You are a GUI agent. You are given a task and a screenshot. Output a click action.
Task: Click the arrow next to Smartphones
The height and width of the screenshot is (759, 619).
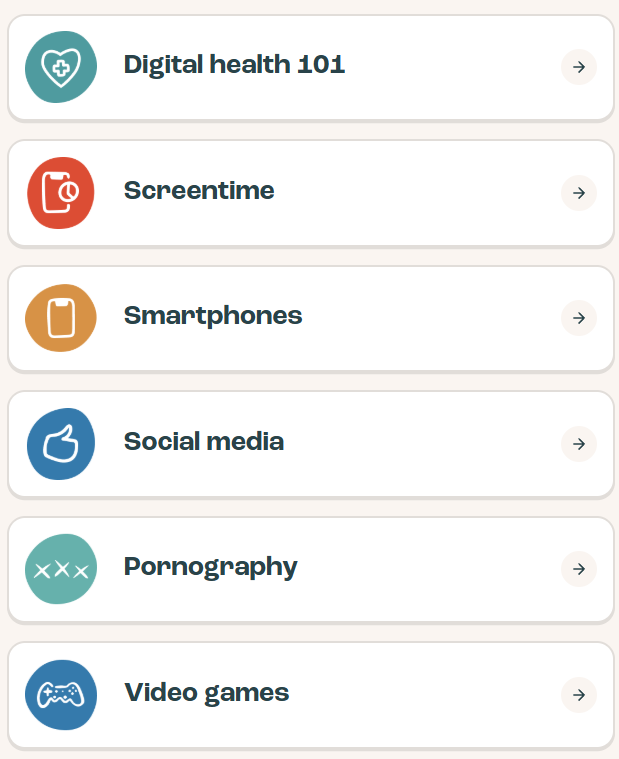point(579,318)
